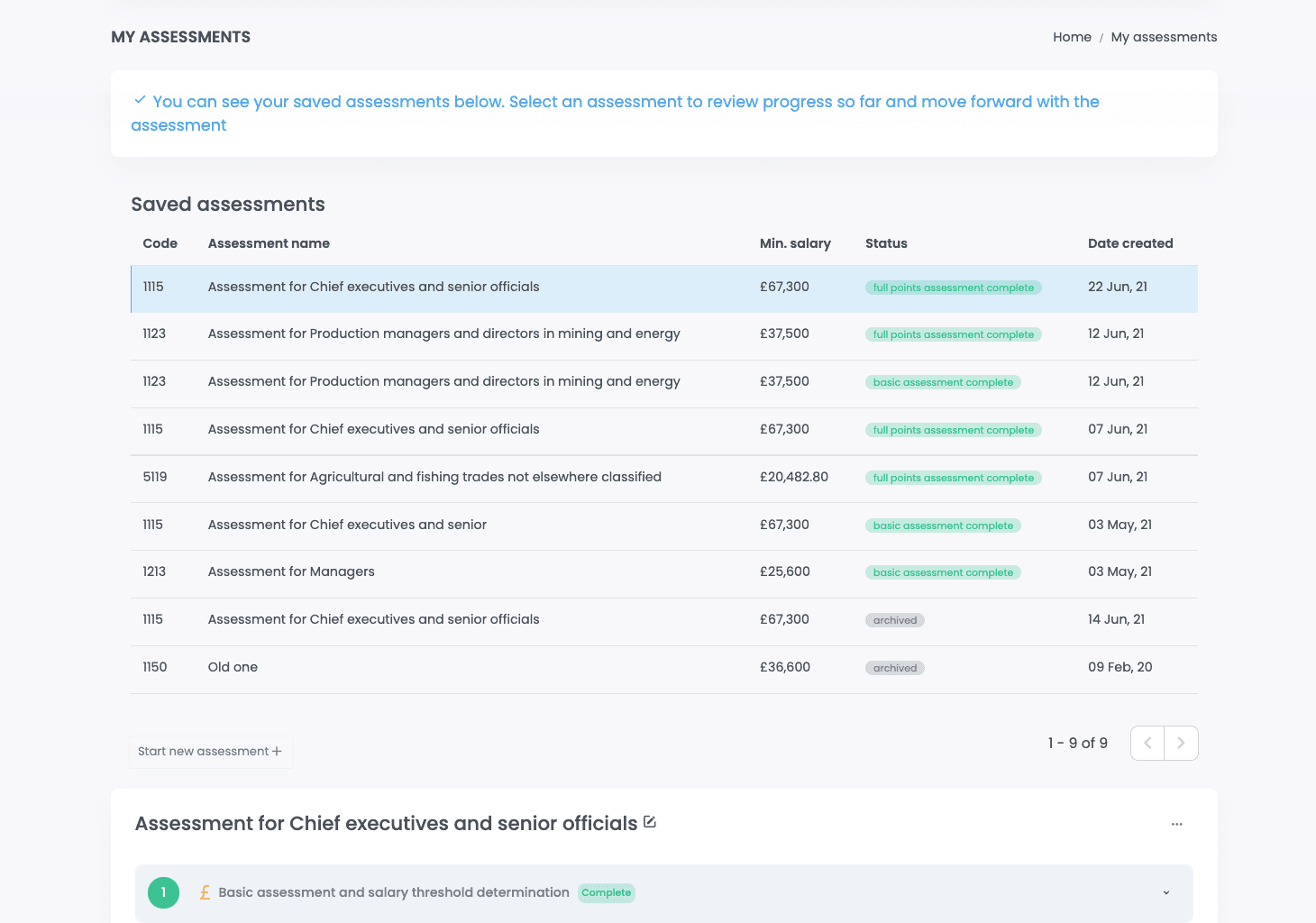Click code 1150 cell
This screenshot has height=923, width=1316.
[x=155, y=667]
